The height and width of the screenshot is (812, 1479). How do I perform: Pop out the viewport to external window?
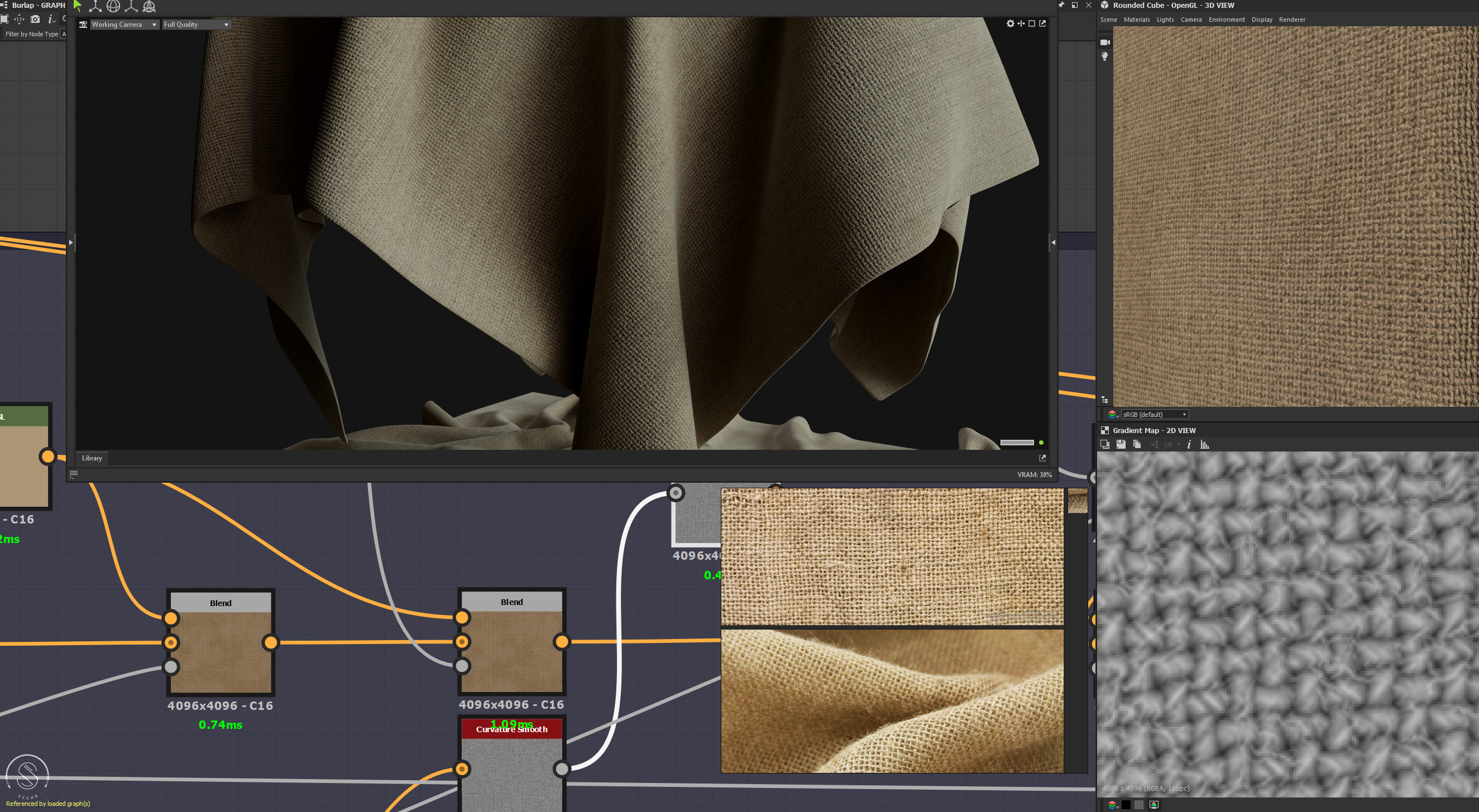[x=1042, y=23]
